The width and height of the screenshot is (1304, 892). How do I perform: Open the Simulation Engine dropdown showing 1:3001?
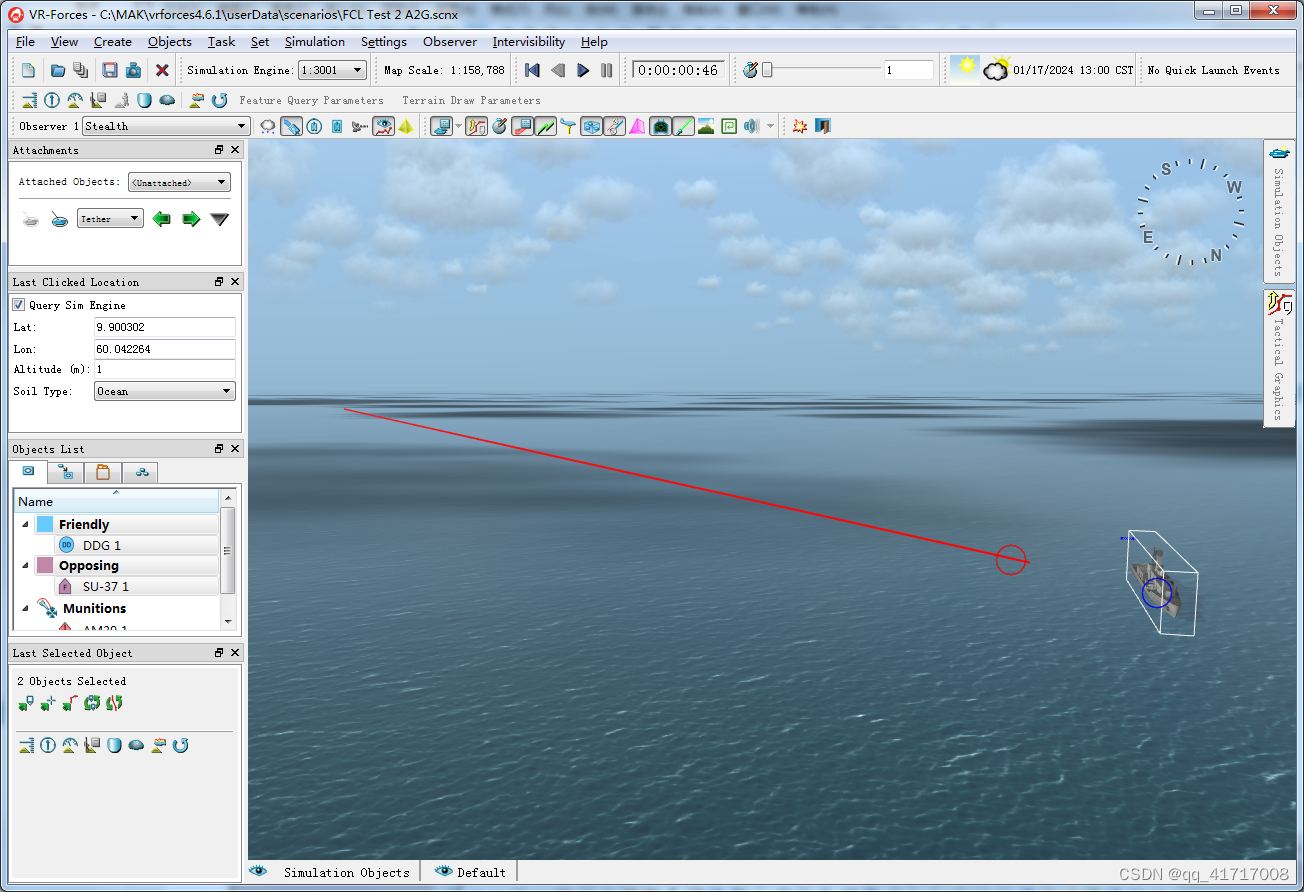tap(332, 70)
